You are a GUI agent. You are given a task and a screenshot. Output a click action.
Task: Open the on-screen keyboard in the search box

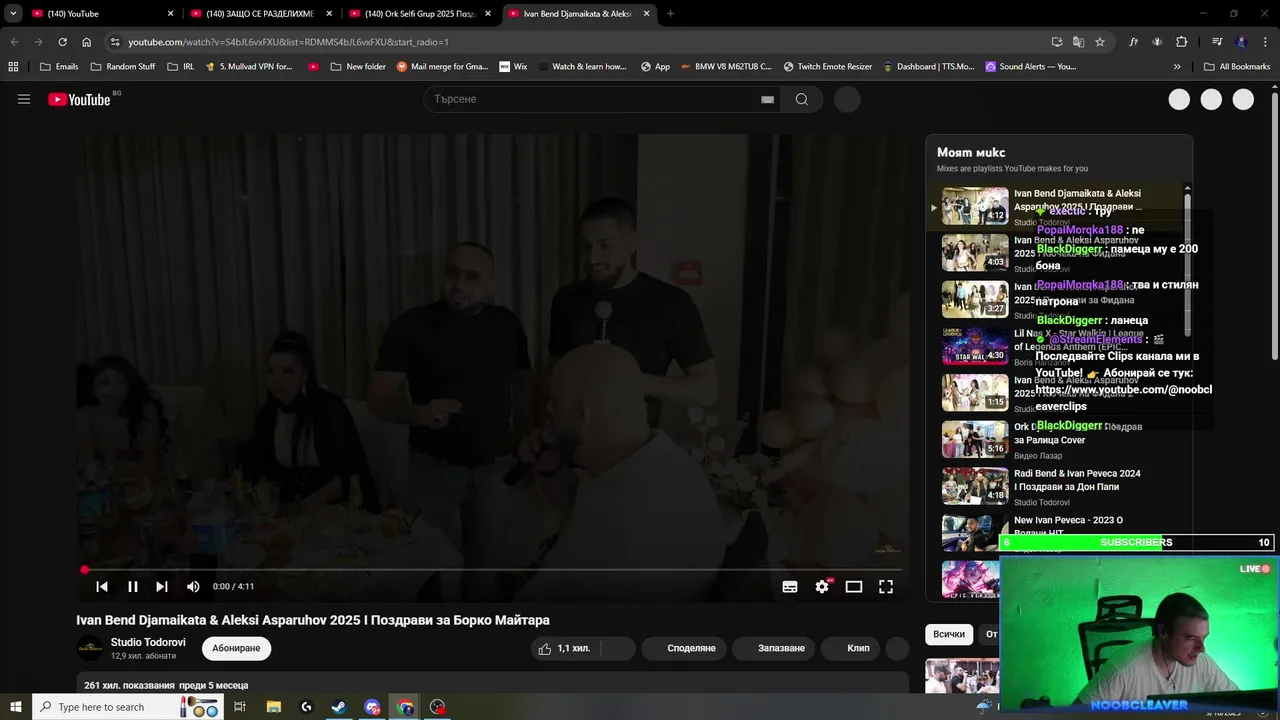(767, 99)
